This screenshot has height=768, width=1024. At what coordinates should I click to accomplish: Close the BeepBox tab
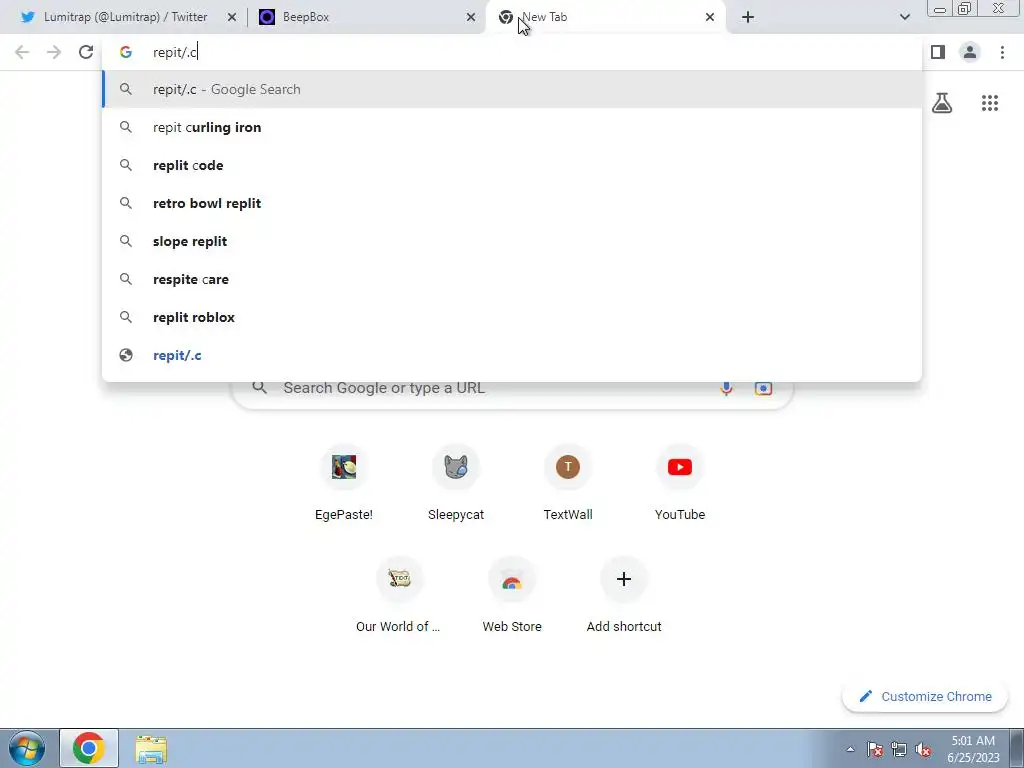point(471,17)
